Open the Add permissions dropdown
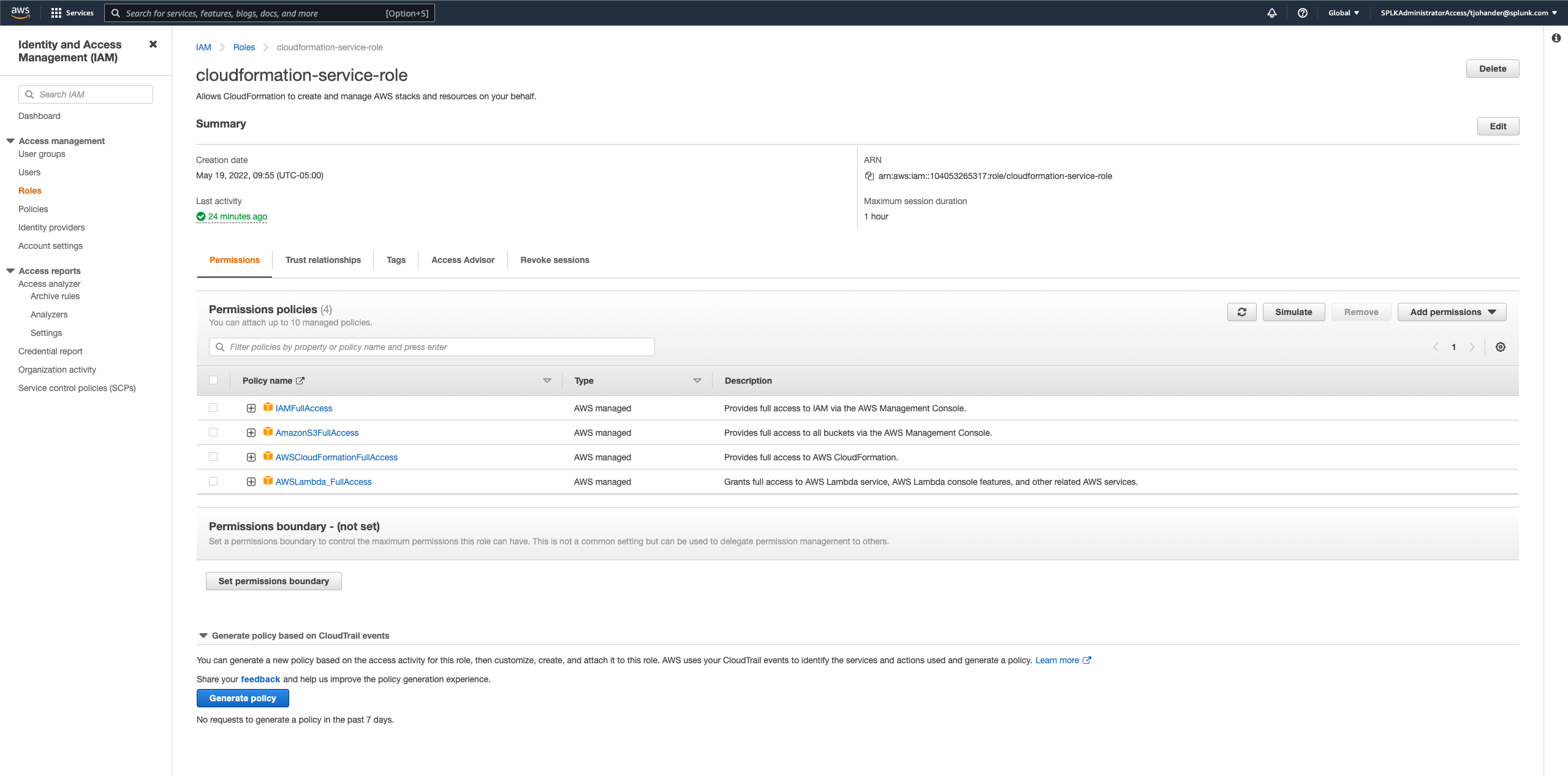Image resolution: width=1568 pixels, height=776 pixels. [1452, 312]
